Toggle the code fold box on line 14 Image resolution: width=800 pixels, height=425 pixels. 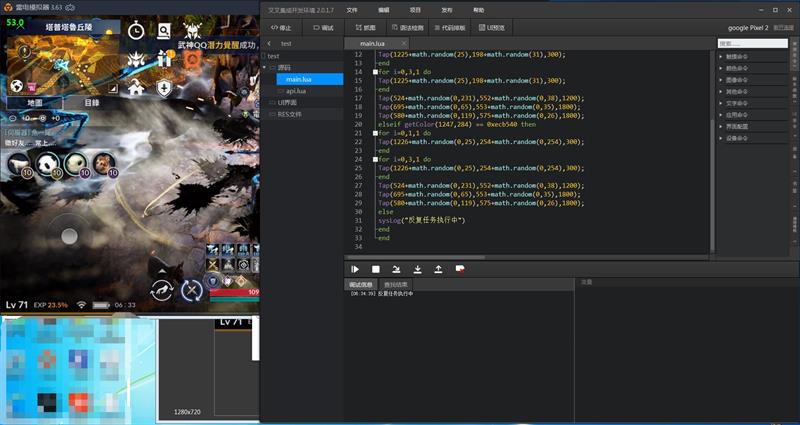376,72
